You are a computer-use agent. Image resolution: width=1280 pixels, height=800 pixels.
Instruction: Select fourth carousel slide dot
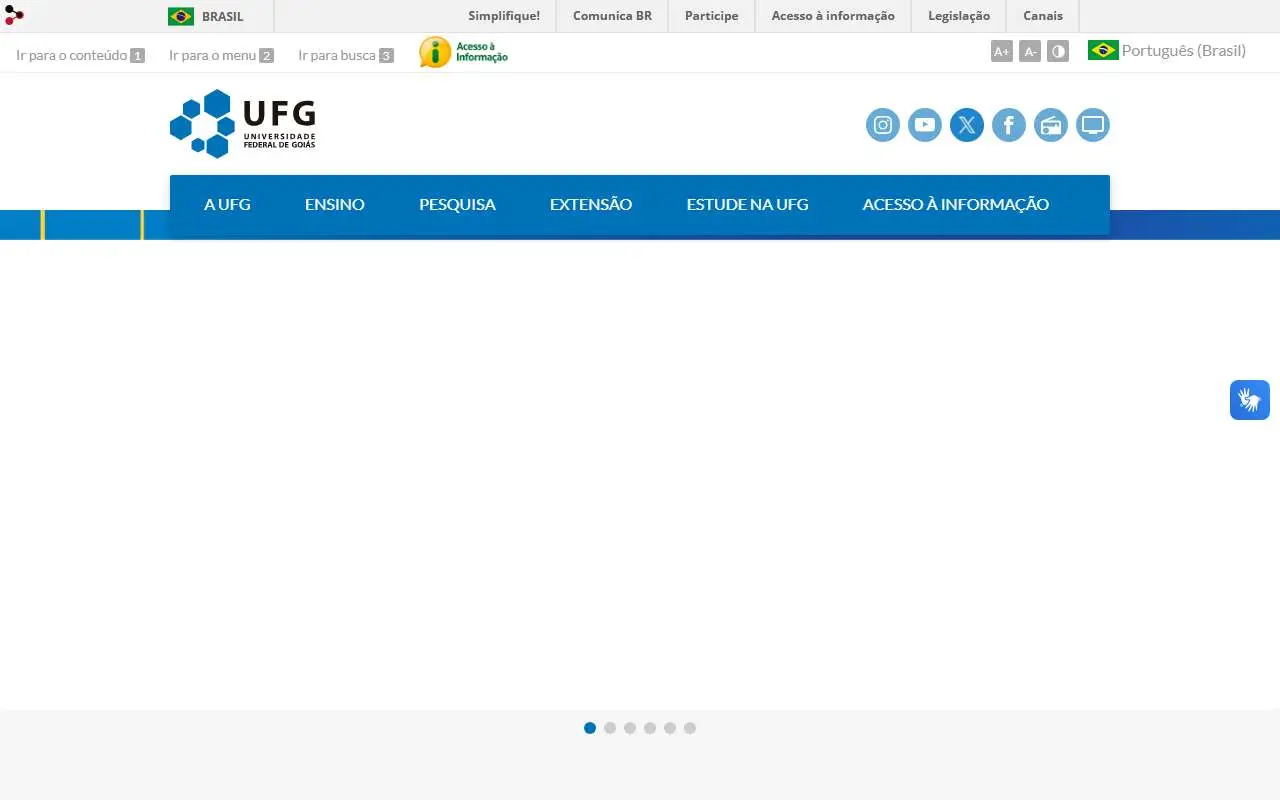(650, 728)
